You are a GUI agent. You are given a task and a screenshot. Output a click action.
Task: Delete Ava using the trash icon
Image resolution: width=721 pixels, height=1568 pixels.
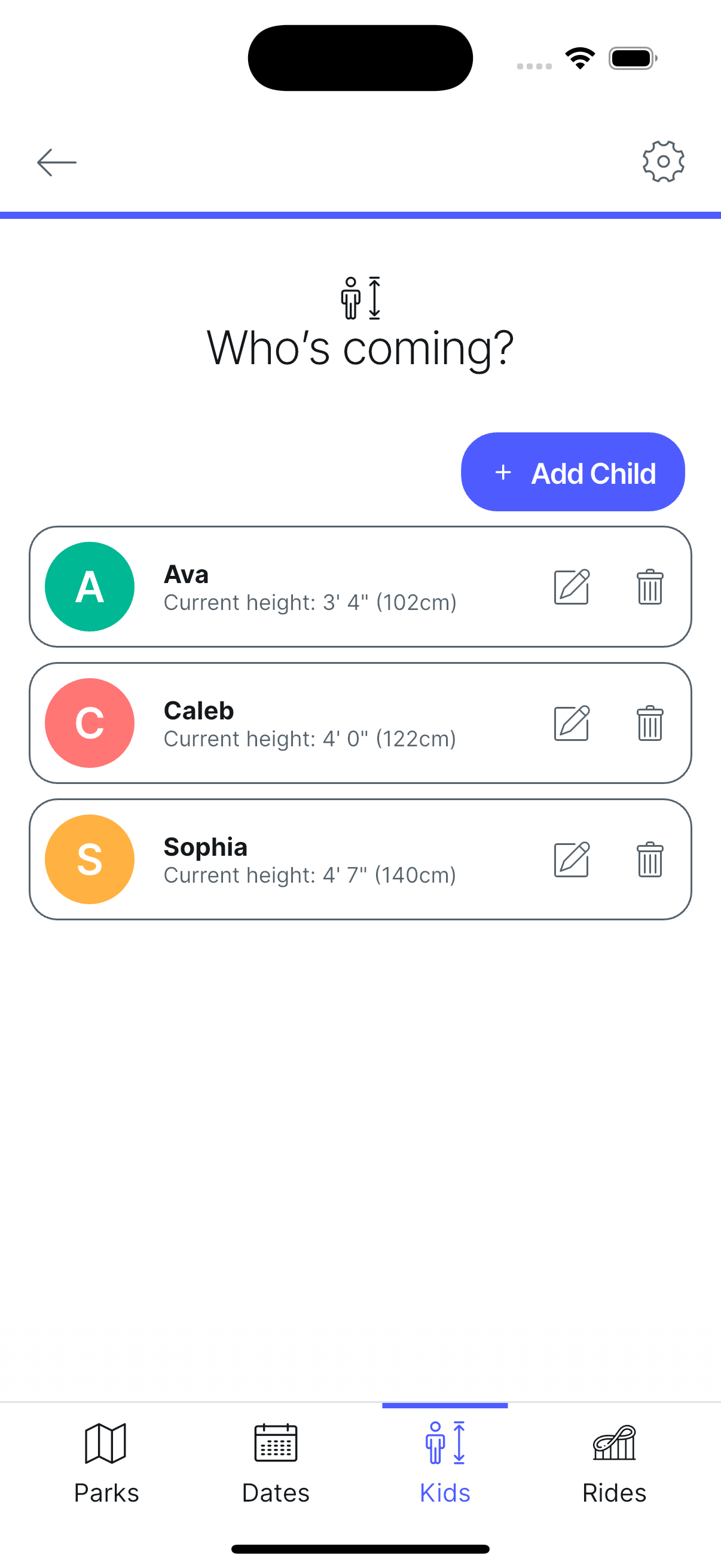coord(650,587)
